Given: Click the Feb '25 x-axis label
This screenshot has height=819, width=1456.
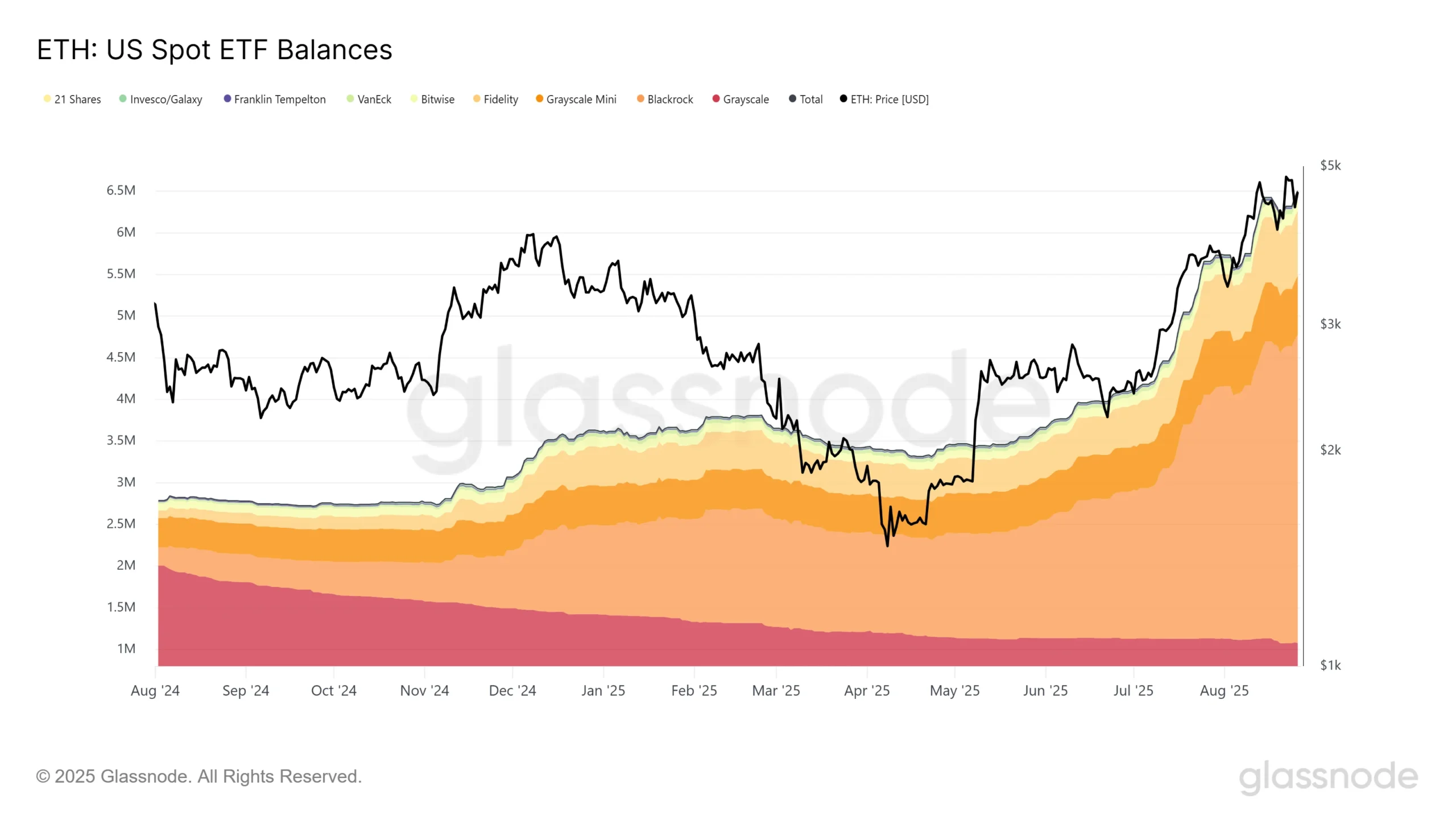Looking at the screenshot, I should 694,690.
